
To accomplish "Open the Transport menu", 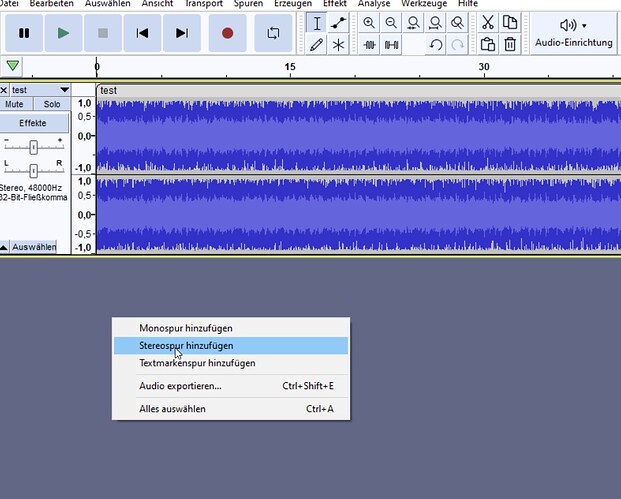I will (204, 4).
